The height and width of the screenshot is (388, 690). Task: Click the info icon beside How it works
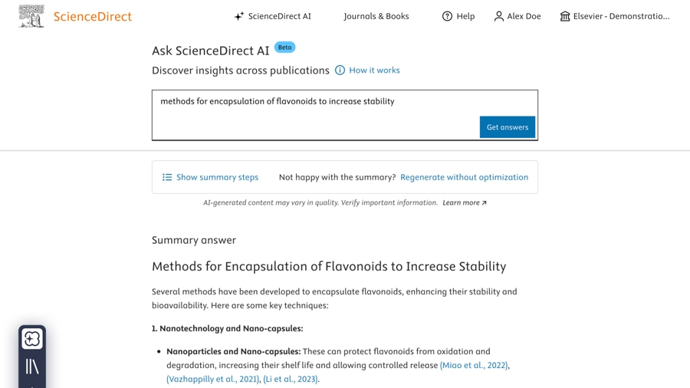coord(340,70)
